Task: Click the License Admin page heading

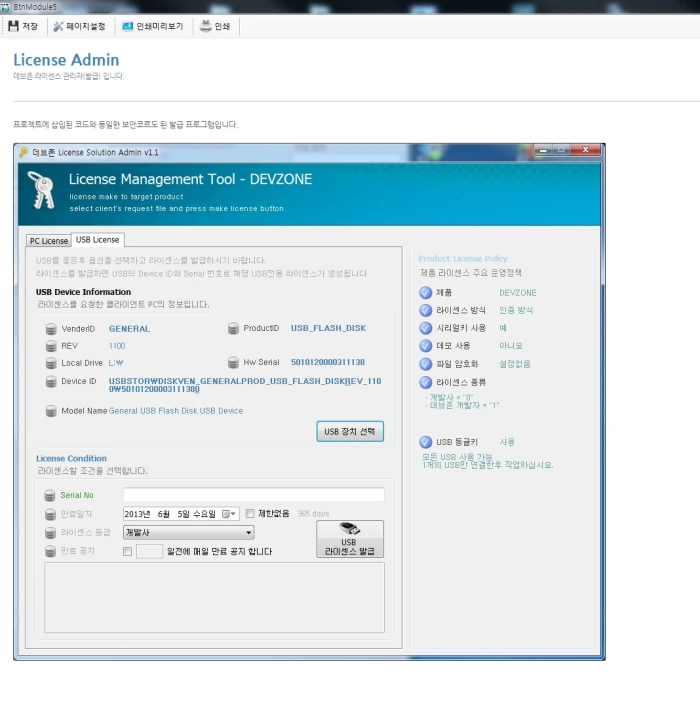Action: [66, 60]
